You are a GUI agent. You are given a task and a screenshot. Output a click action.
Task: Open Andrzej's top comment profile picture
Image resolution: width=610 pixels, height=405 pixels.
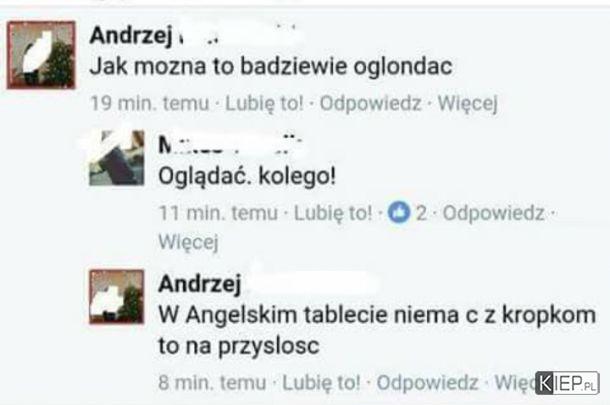coord(41,55)
